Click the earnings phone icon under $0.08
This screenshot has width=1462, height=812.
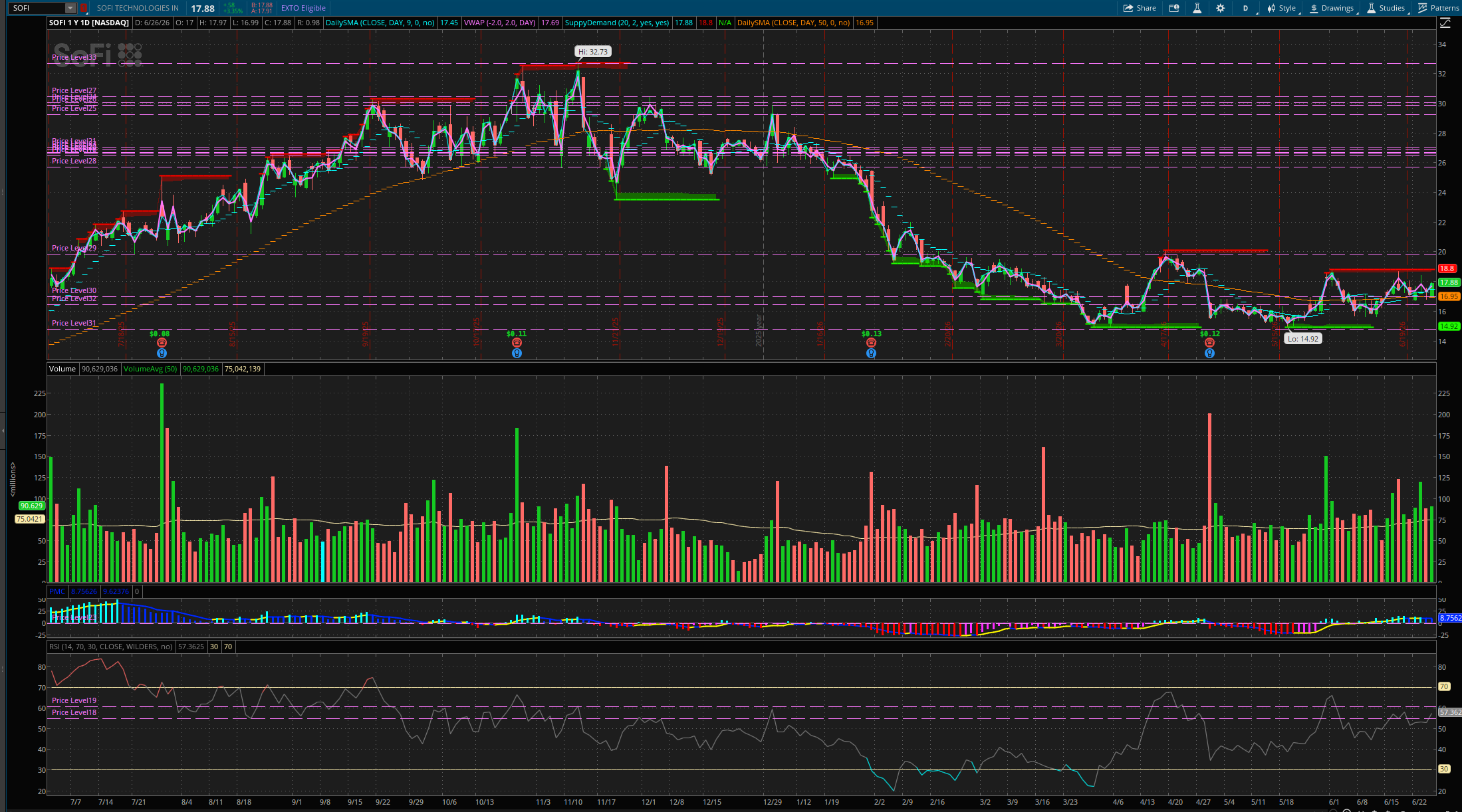point(162,343)
